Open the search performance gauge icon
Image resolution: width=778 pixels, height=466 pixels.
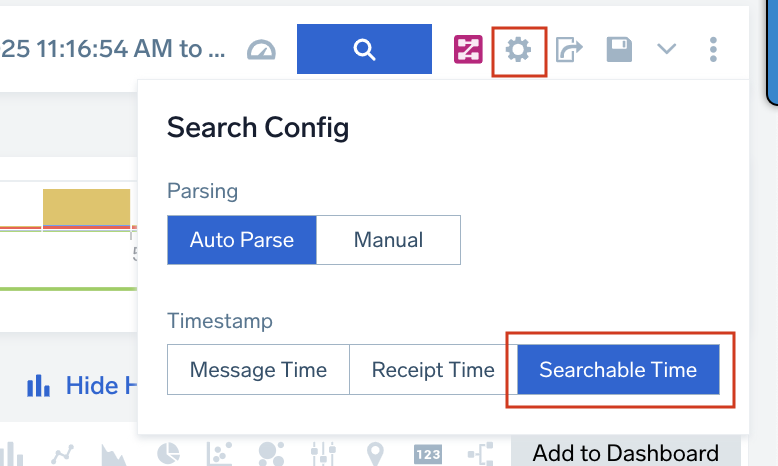261,49
